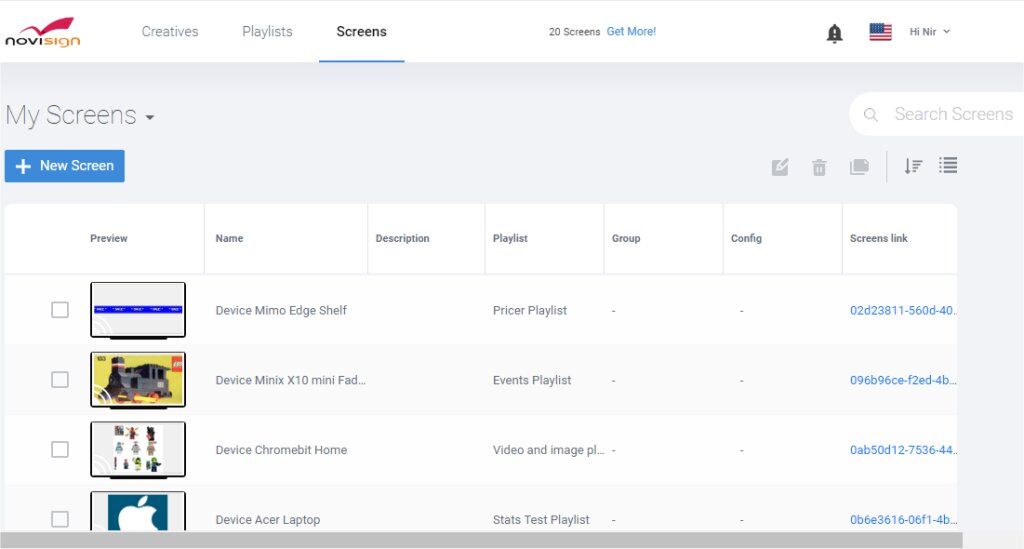Switch to list view icon

pos(948,166)
